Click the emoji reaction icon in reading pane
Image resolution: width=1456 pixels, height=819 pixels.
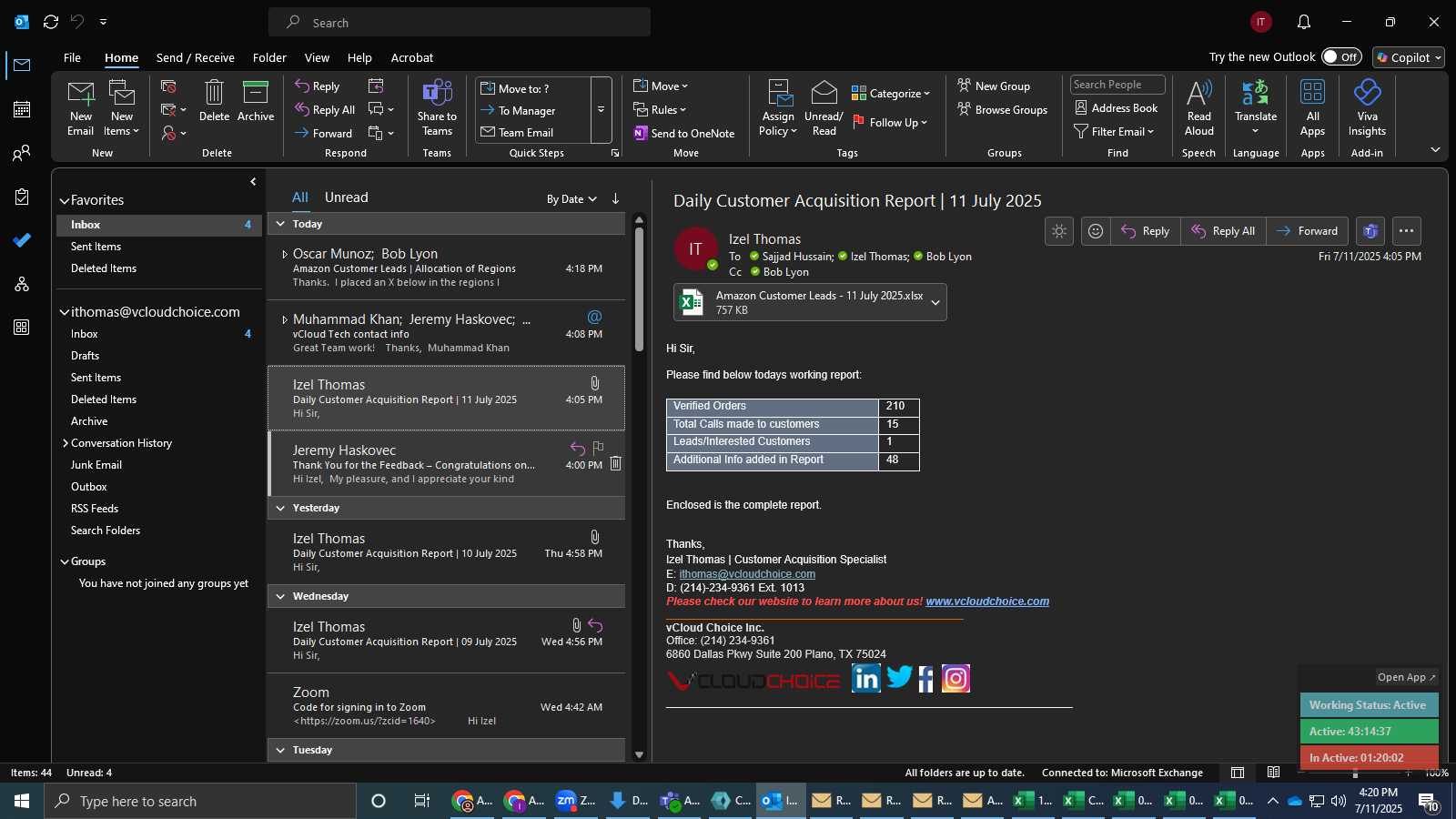(1096, 231)
